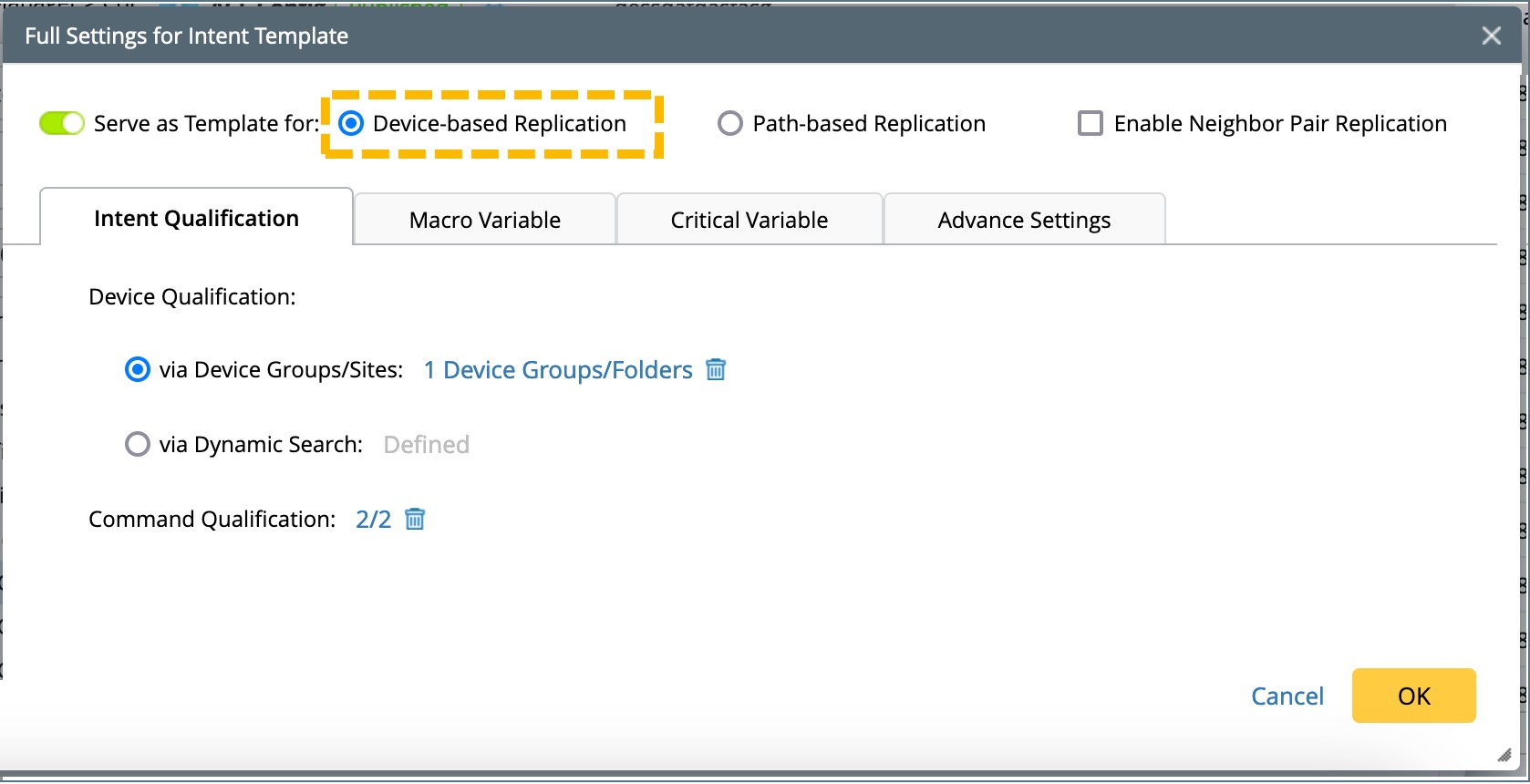Screen dimensions: 1530x784
Task: Delete device groups with trash icon
Action: pos(716,369)
